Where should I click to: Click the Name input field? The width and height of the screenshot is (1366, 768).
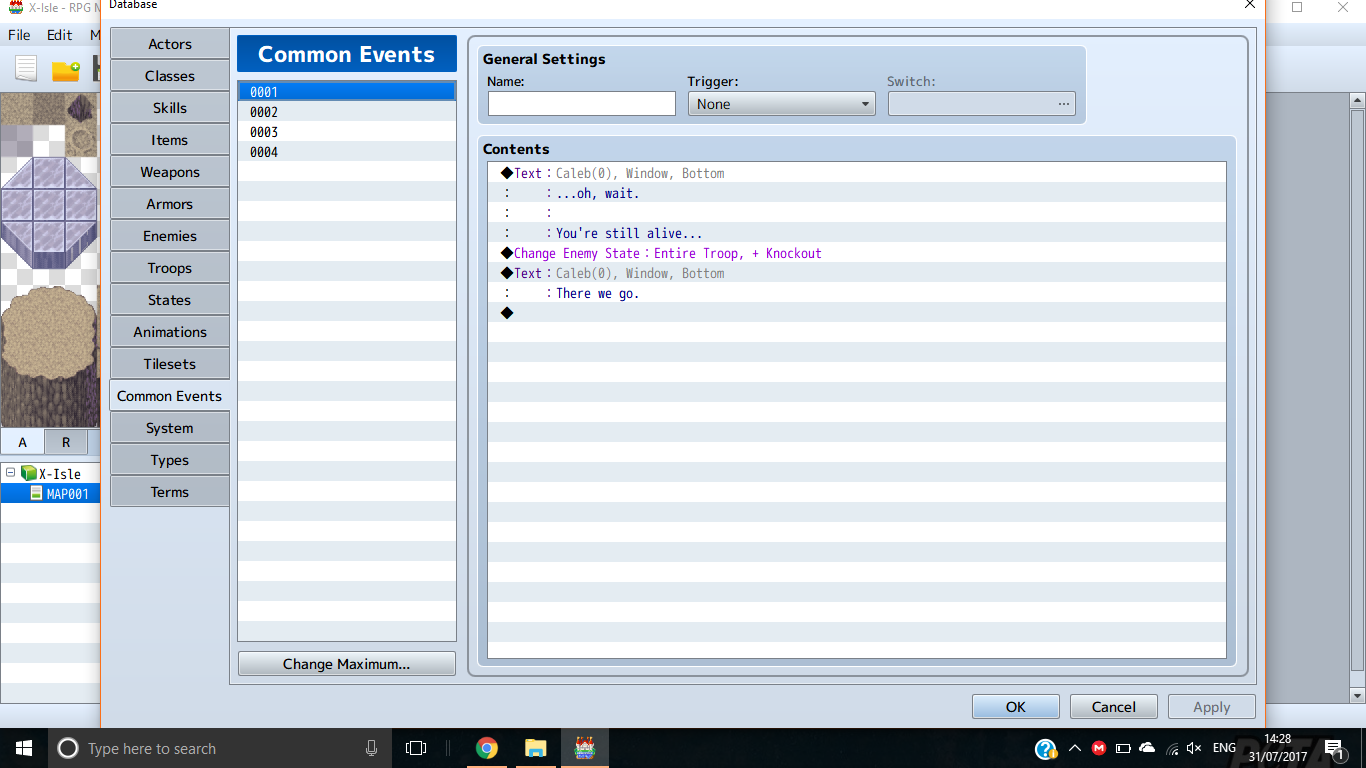(x=582, y=104)
